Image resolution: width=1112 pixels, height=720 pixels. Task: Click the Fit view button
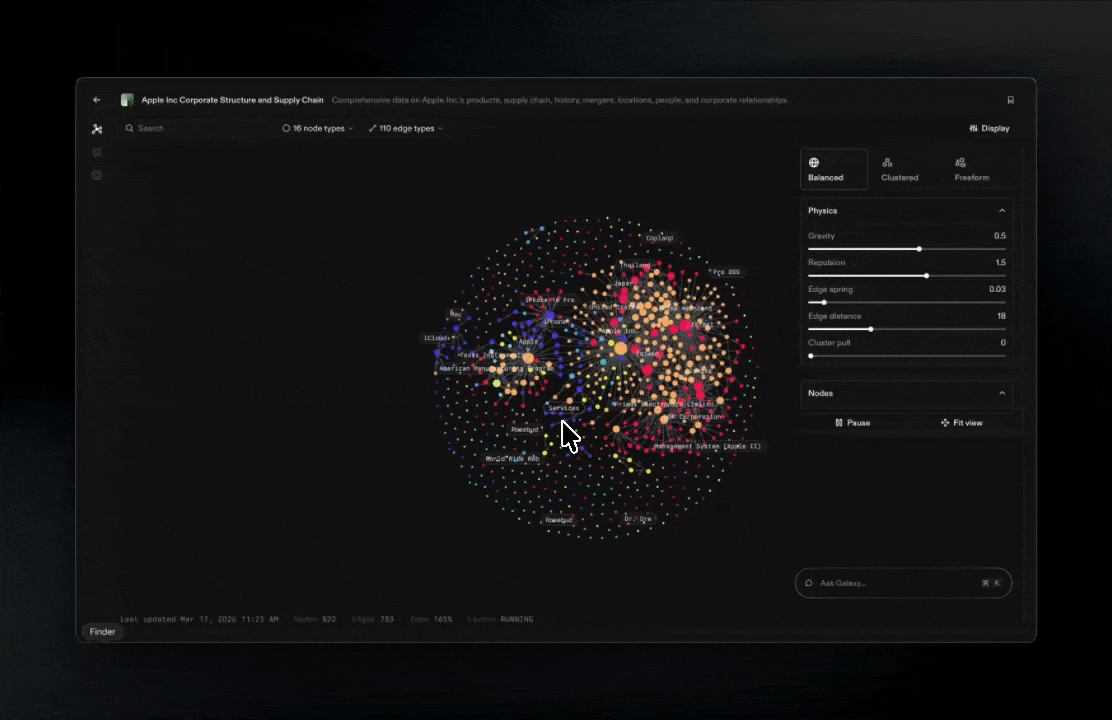tap(962, 423)
